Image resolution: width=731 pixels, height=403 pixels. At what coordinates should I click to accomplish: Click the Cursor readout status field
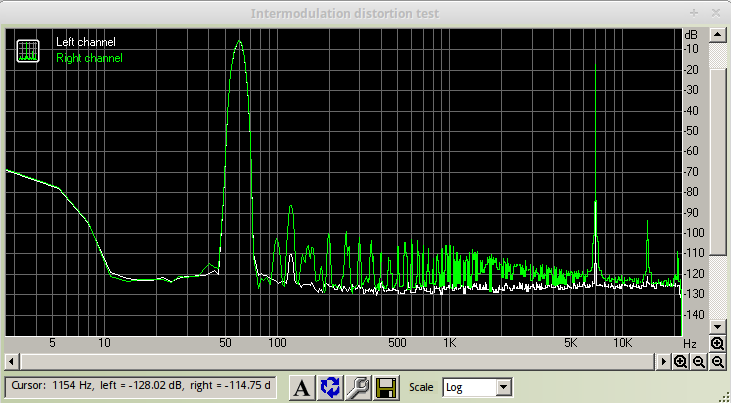141,387
